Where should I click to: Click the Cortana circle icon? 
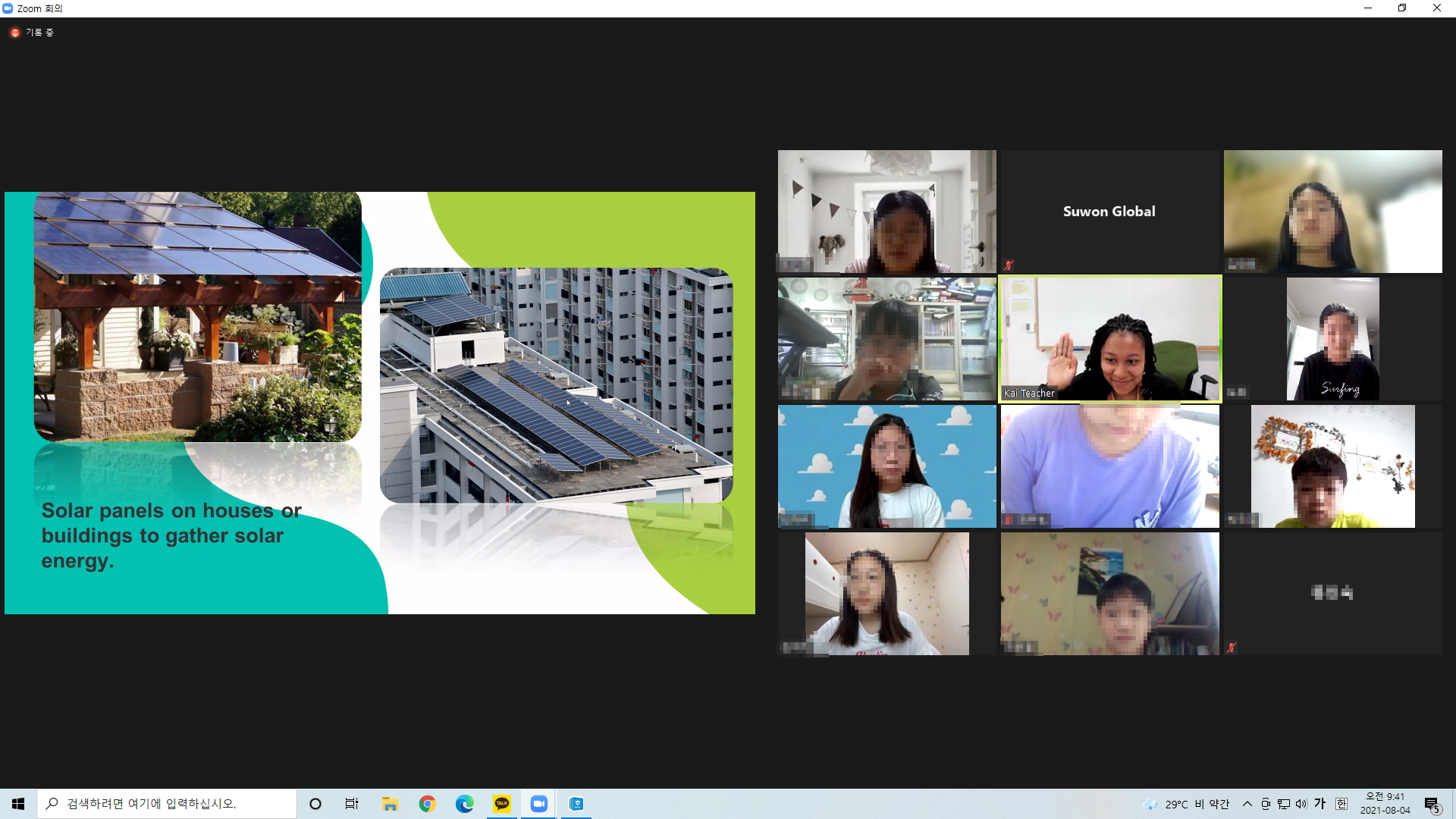click(315, 804)
